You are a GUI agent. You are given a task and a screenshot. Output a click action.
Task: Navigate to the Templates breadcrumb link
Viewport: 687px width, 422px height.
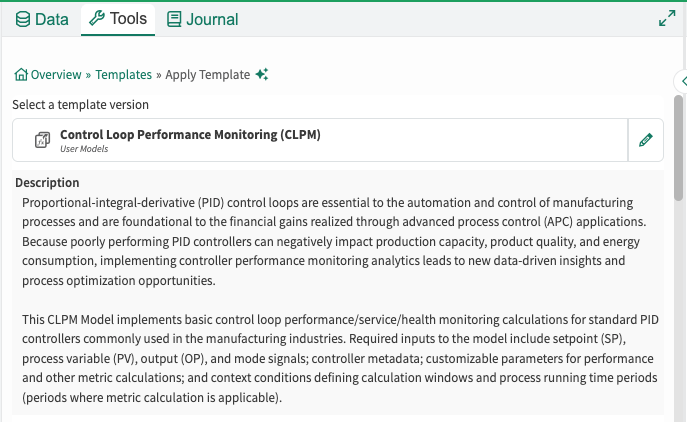click(124, 74)
